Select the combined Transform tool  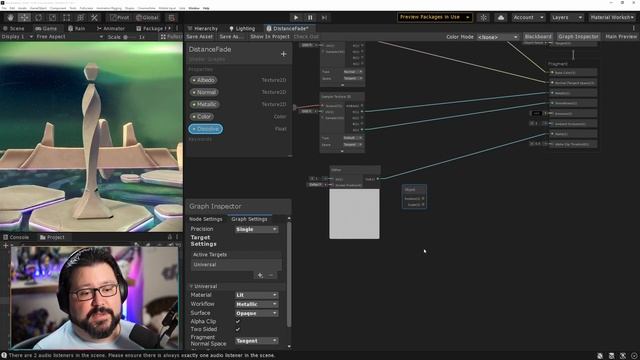[80, 18]
